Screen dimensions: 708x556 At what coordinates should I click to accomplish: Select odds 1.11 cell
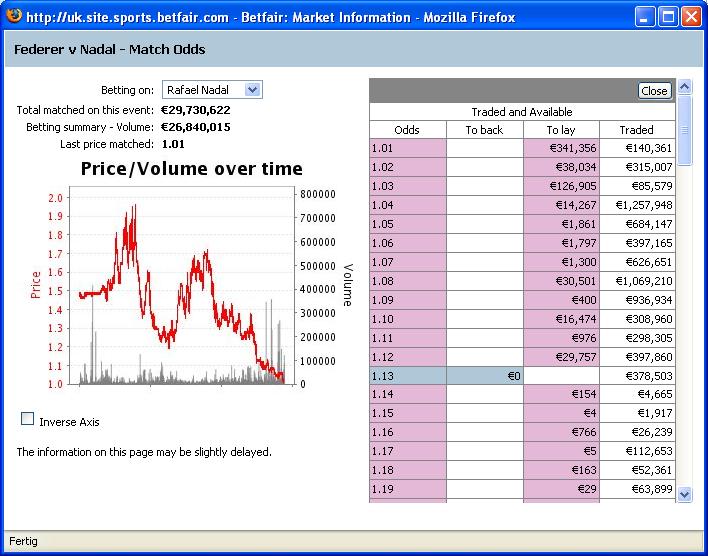click(408, 338)
